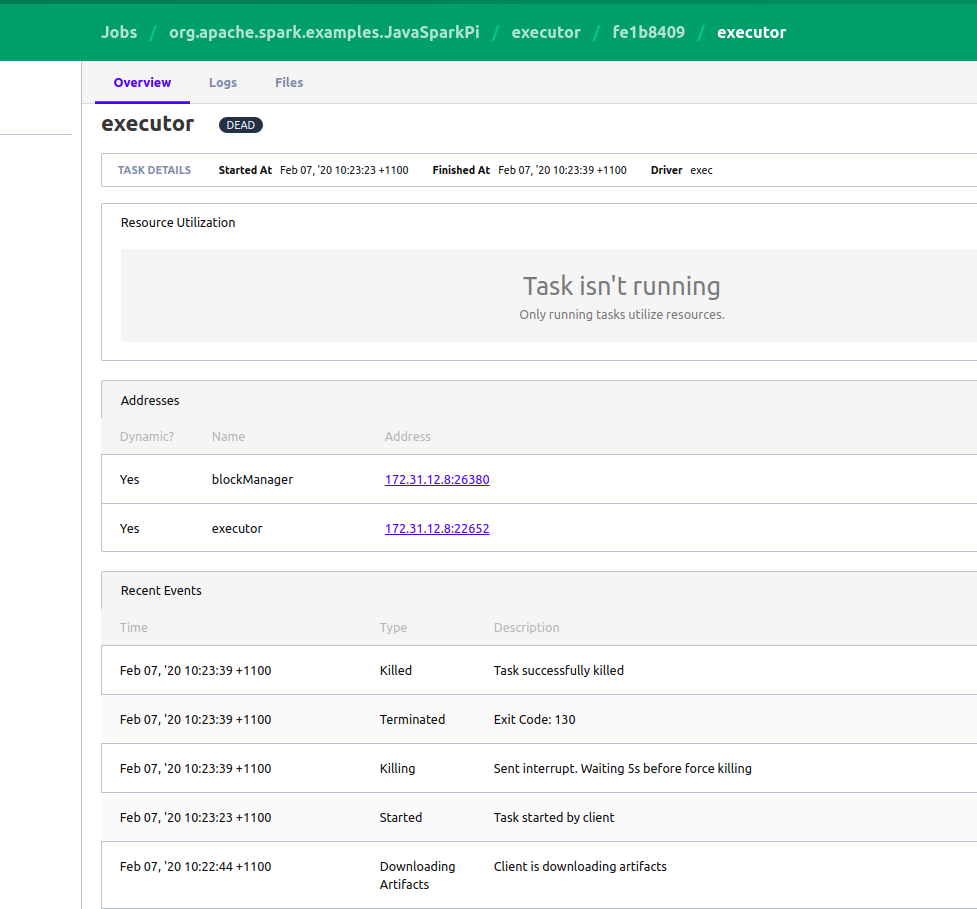
Task: Sort Recent Events by the Time column
Action: tap(133, 627)
